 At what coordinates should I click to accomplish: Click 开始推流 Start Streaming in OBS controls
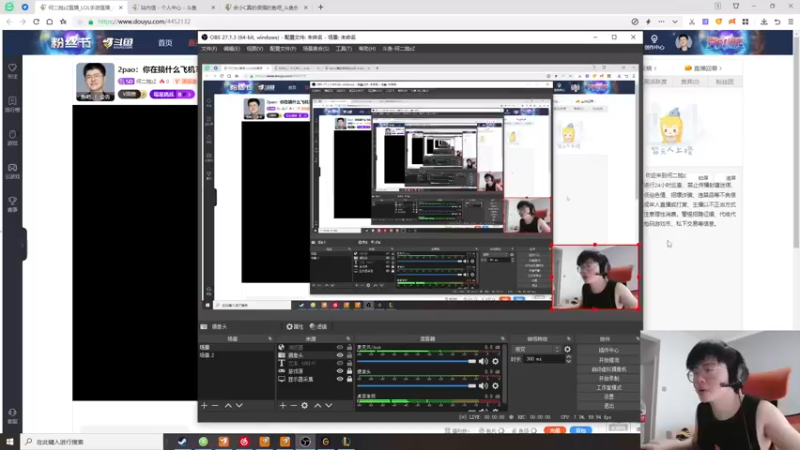[x=608, y=360]
